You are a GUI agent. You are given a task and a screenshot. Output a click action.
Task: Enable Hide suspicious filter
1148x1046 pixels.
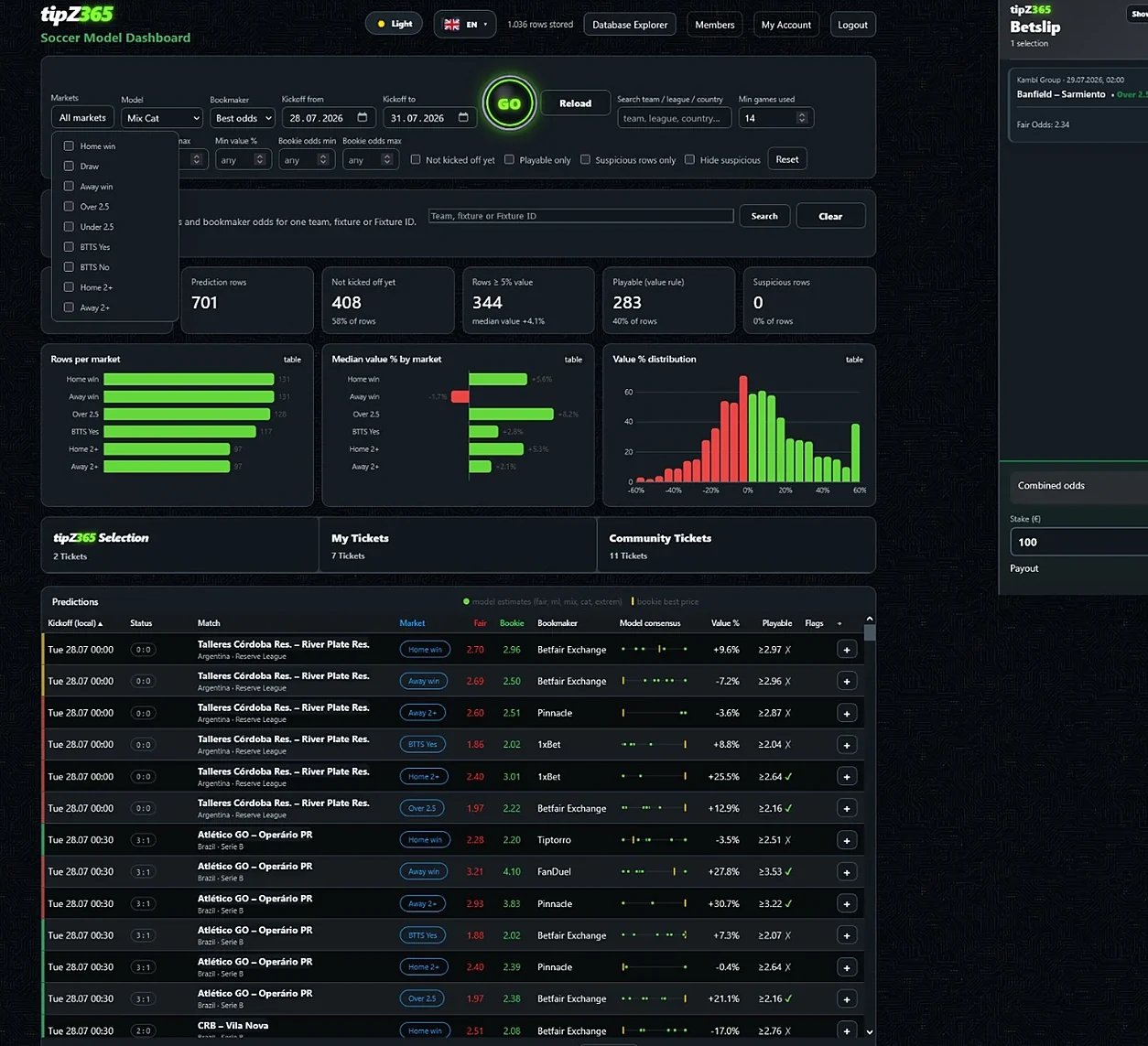(x=689, y=159)
